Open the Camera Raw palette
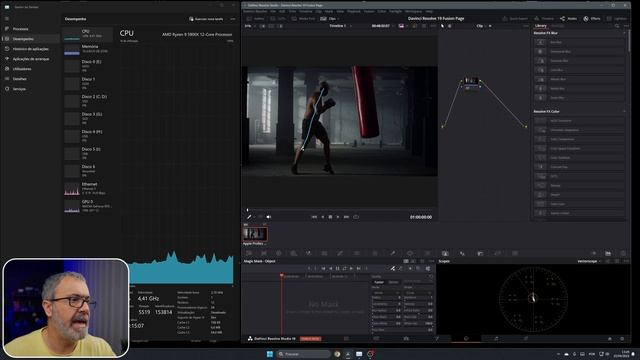The height and width of the screenshot is (360, 640). point(248,253)
